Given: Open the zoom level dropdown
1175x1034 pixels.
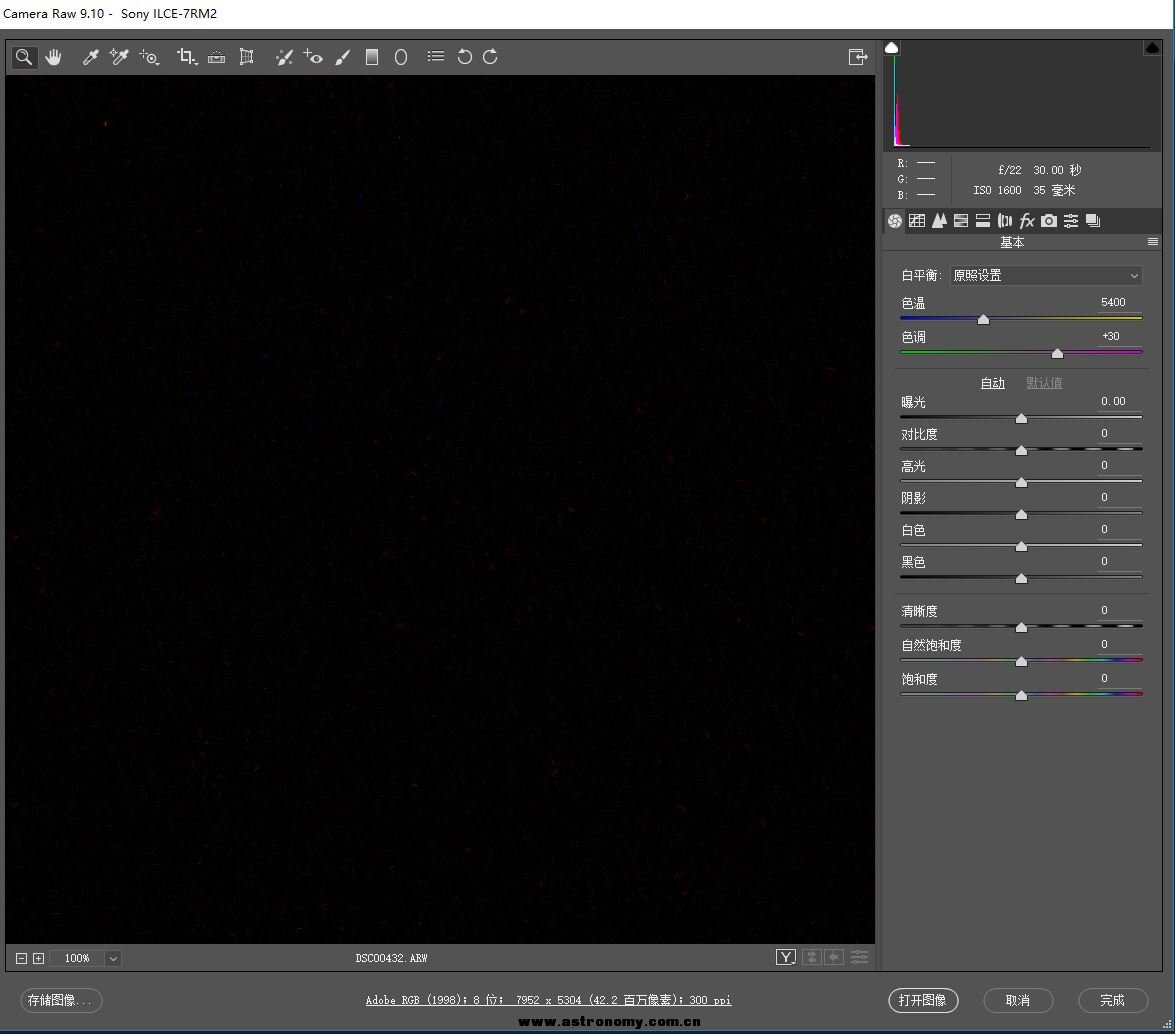Looking at the screenshot, I should [x=113, y=958].
